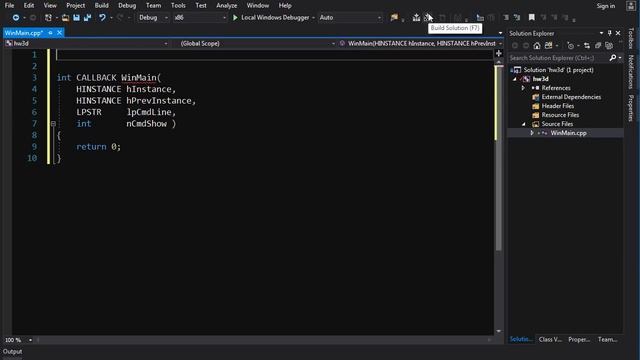Open the Tools menu
The image size is (640, 360).
(x=178, y=6)
